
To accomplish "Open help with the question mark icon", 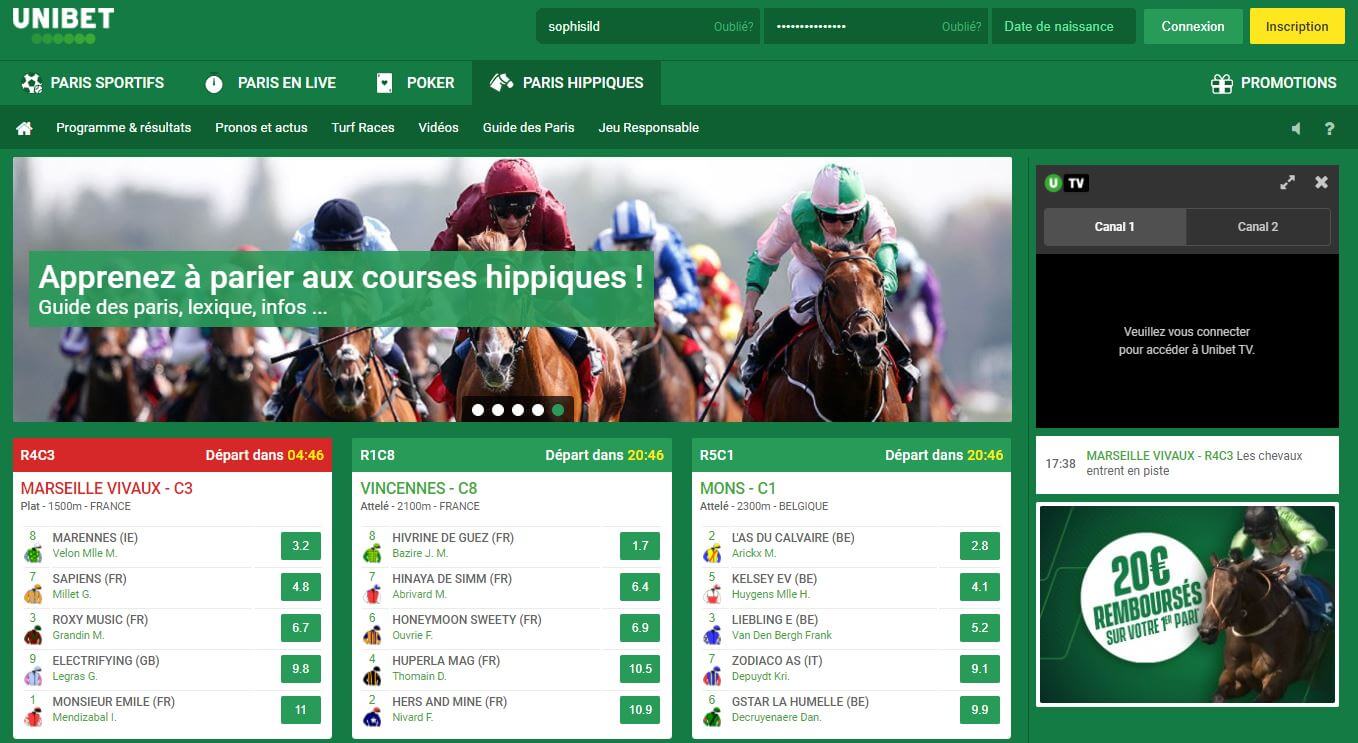I will 1329,128.
